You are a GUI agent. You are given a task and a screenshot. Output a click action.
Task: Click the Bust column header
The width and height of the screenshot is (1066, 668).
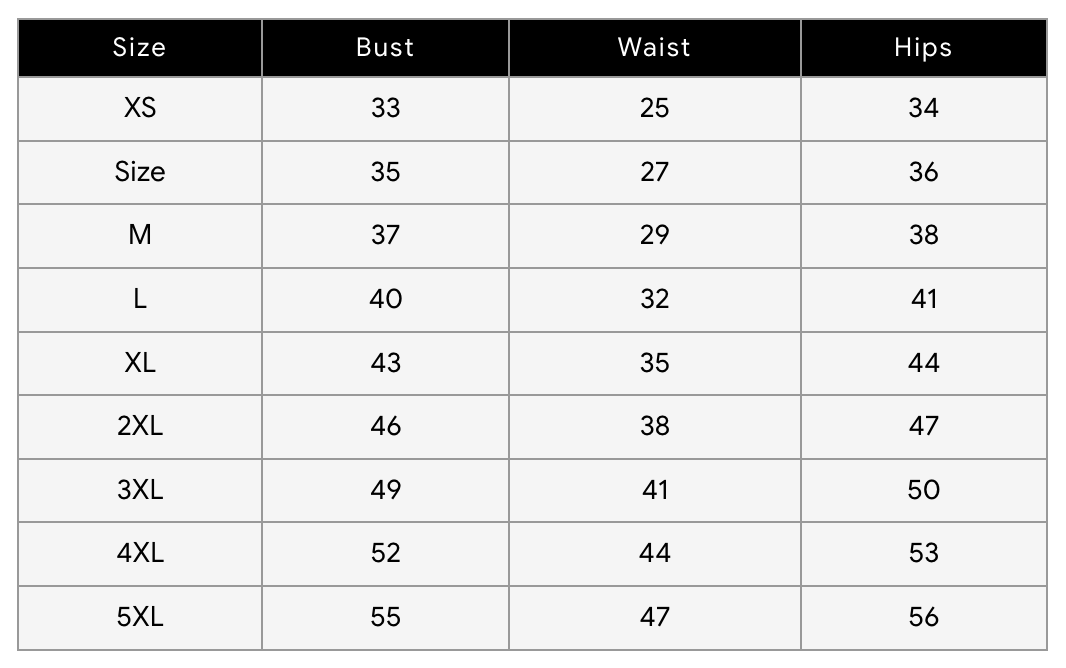[x=385, y=48]
